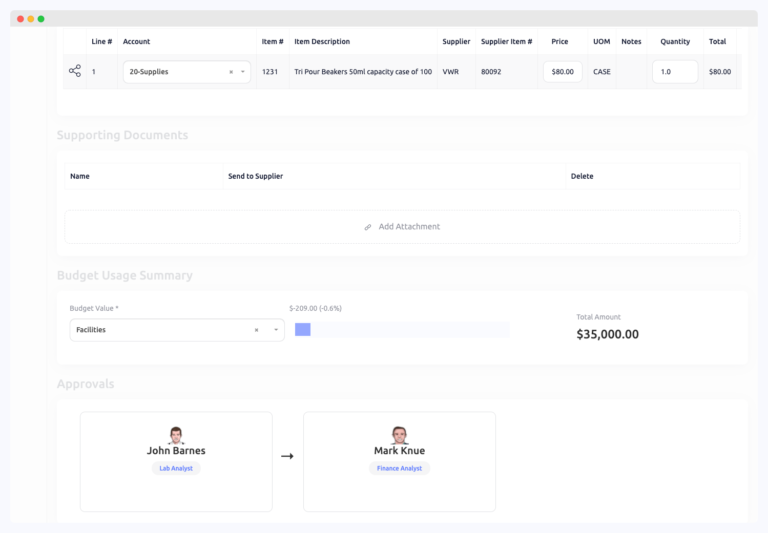Click the John Barnes name

pyautogui.click(x=176, y=451)
